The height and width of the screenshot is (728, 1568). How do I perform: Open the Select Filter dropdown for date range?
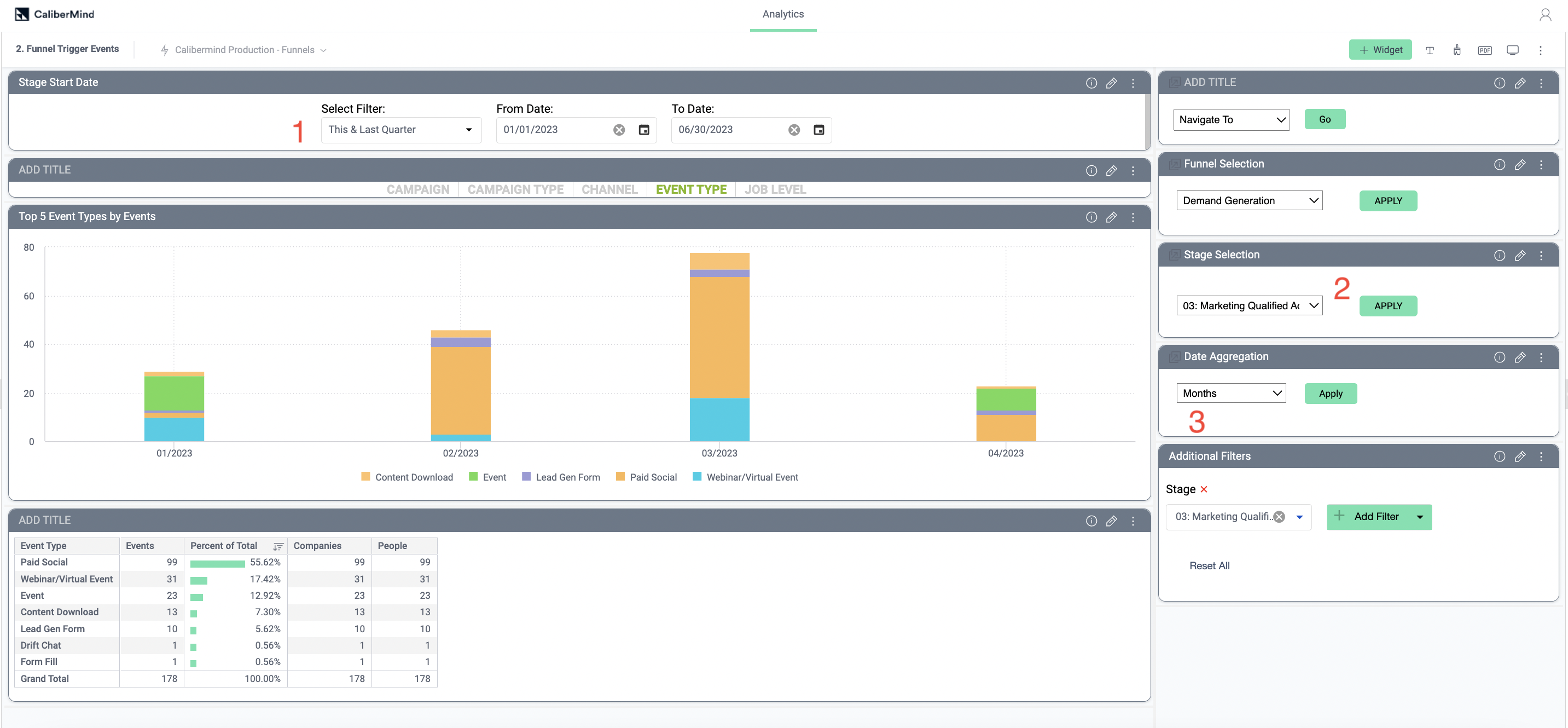tap(400, 129)
